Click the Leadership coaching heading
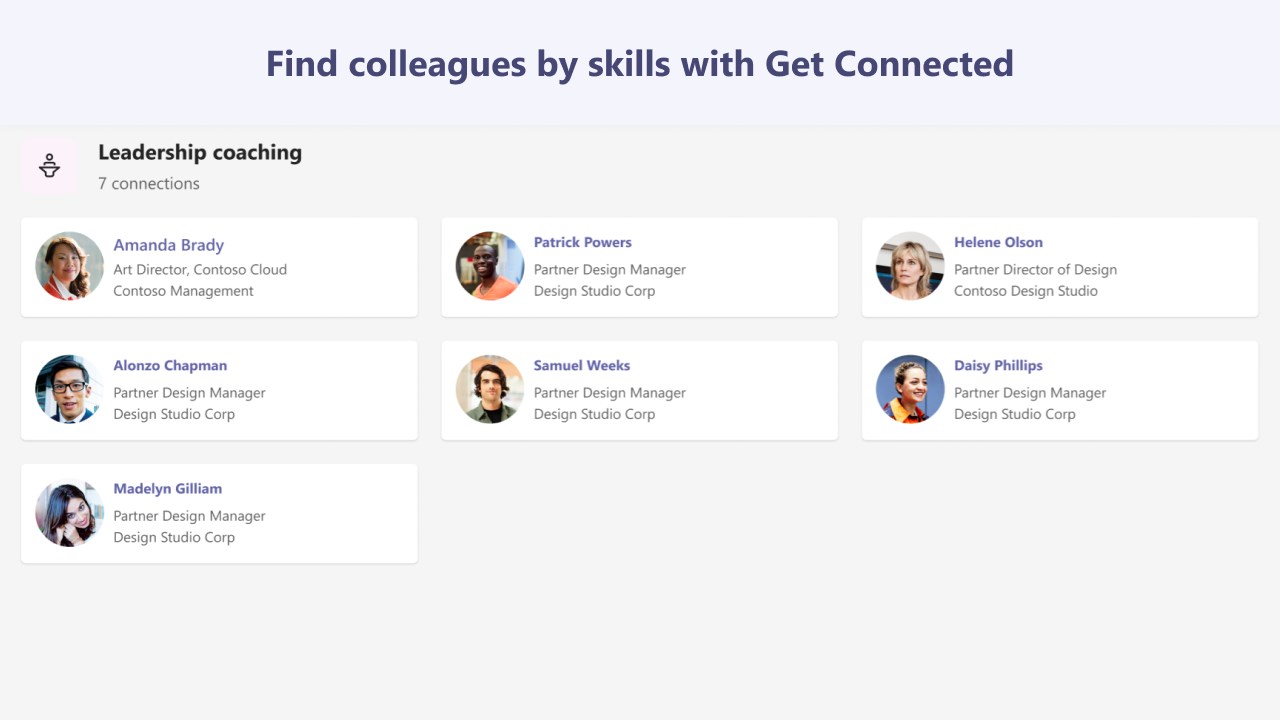 (x=200, y=153)
